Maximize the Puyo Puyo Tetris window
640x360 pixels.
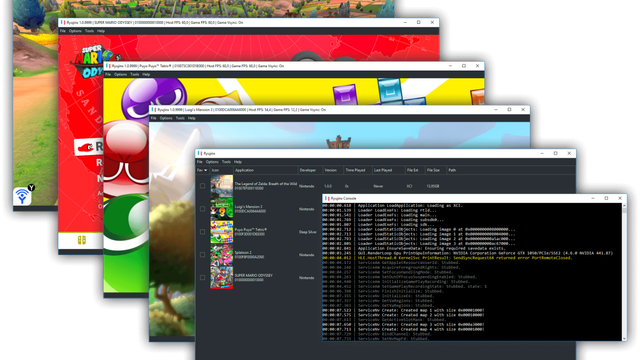(x=464, y=66)
